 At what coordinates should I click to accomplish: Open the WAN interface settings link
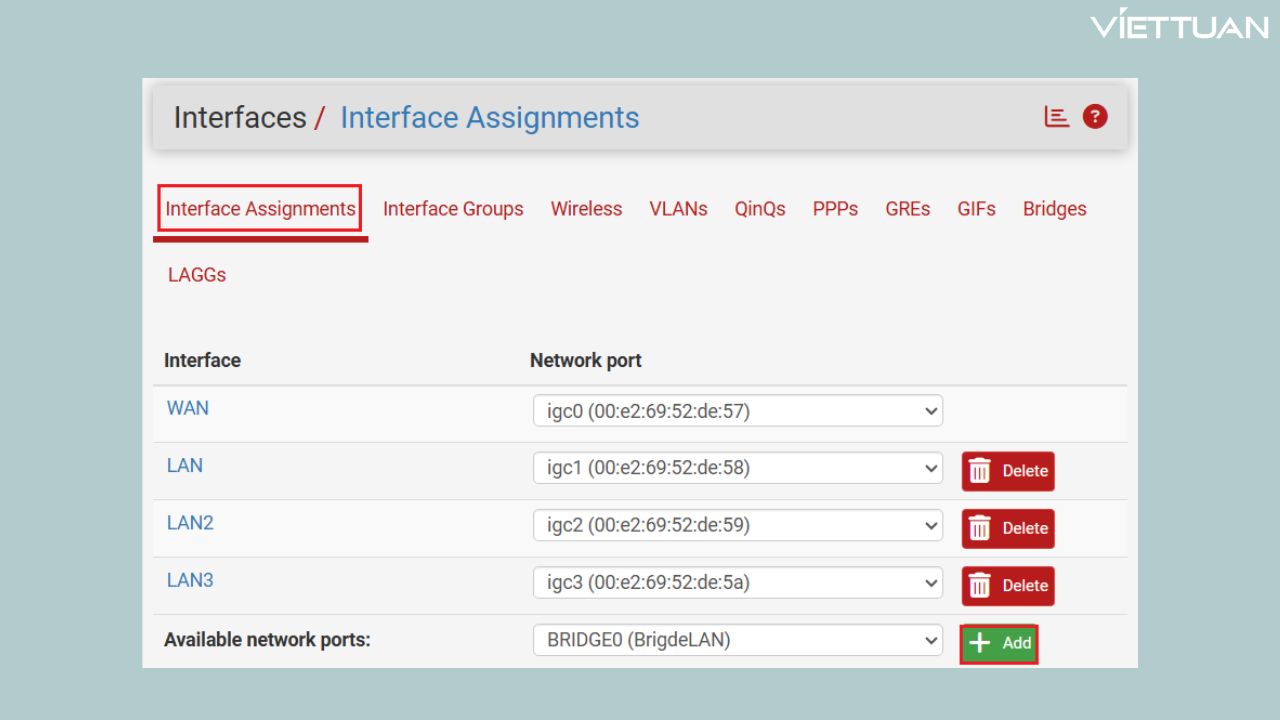pos(188,408)
